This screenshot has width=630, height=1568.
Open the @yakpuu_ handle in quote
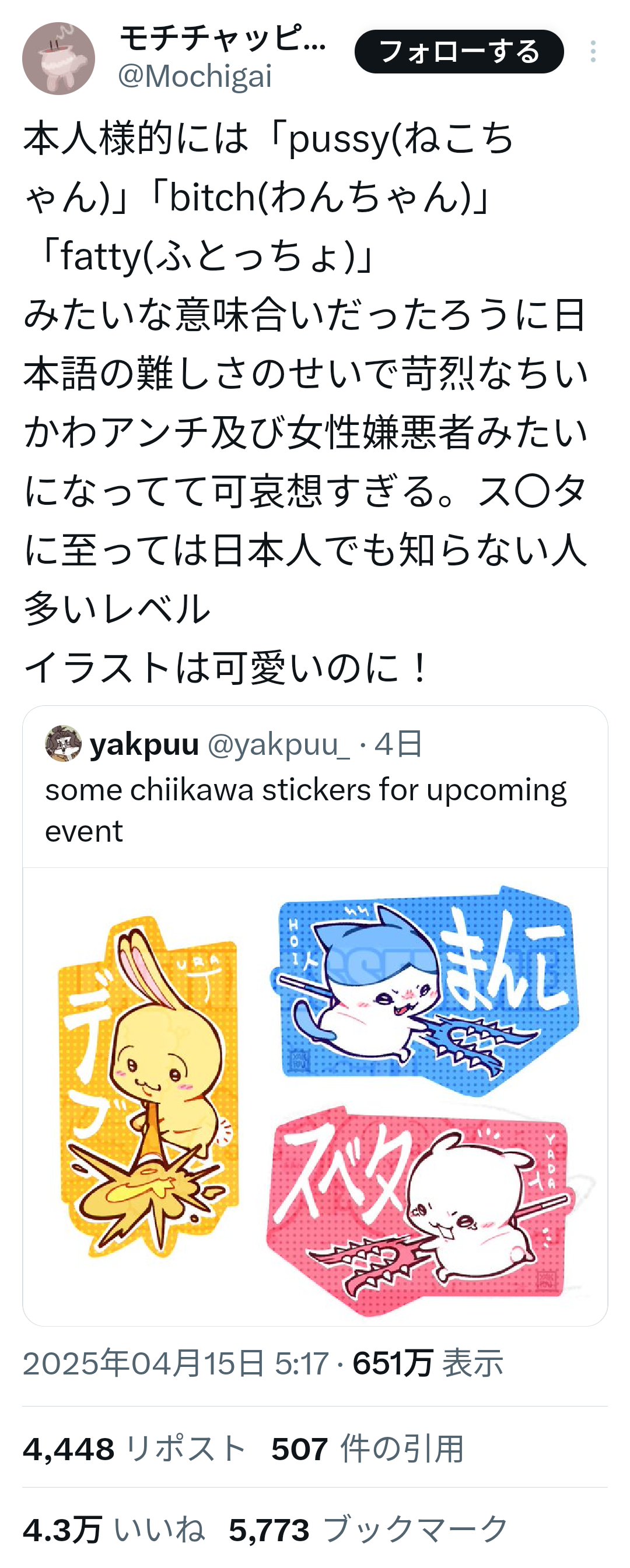pos(279,744)
